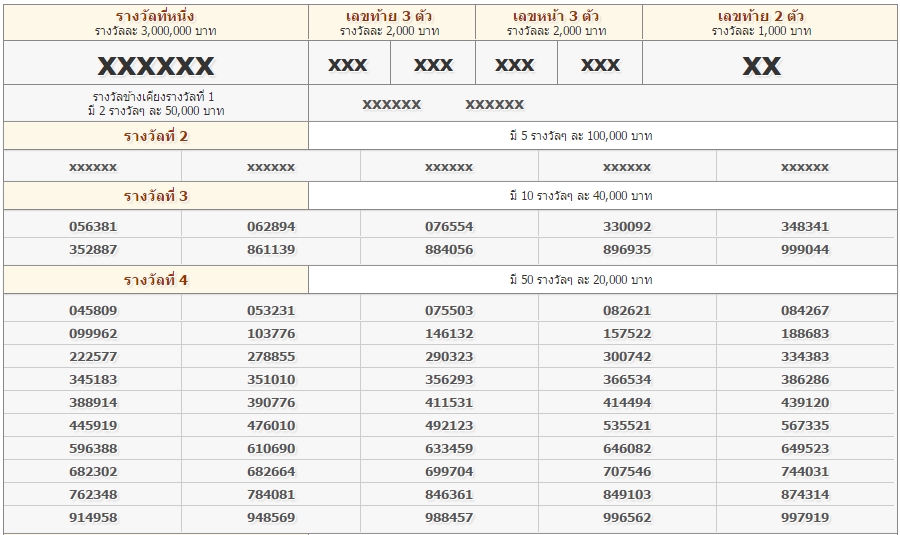Select number 914958 in last row
Image resolution: width=900 pixels, height=535 pixels.
93,517
